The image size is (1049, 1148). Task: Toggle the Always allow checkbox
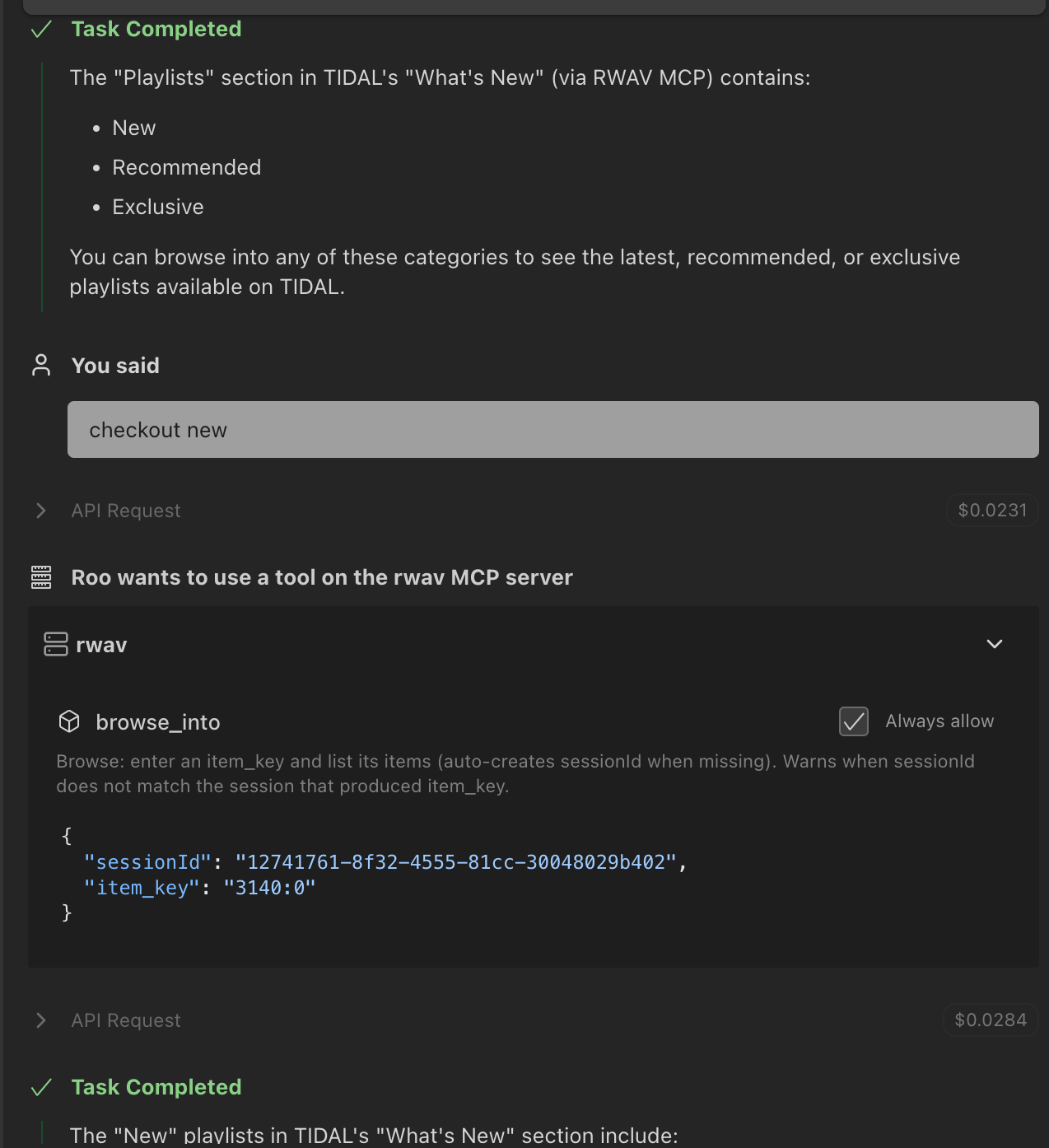point(854,721)
